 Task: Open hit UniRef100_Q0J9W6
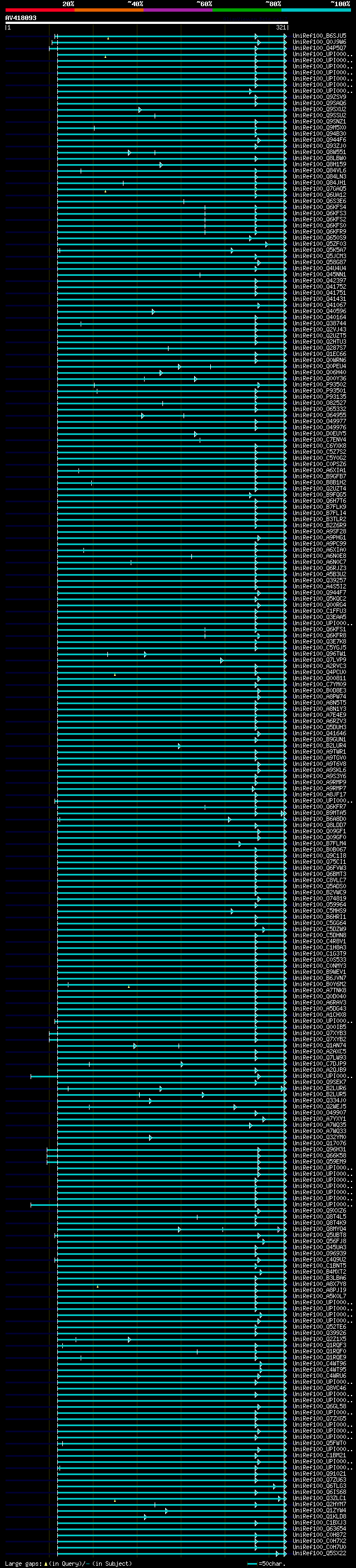319,42
